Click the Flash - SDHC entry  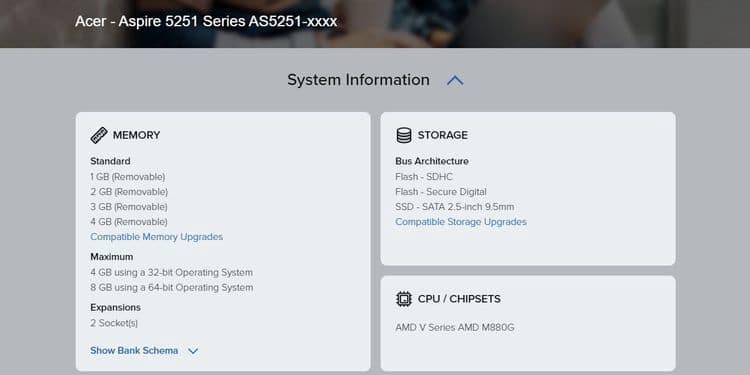[x=424, y=177]
